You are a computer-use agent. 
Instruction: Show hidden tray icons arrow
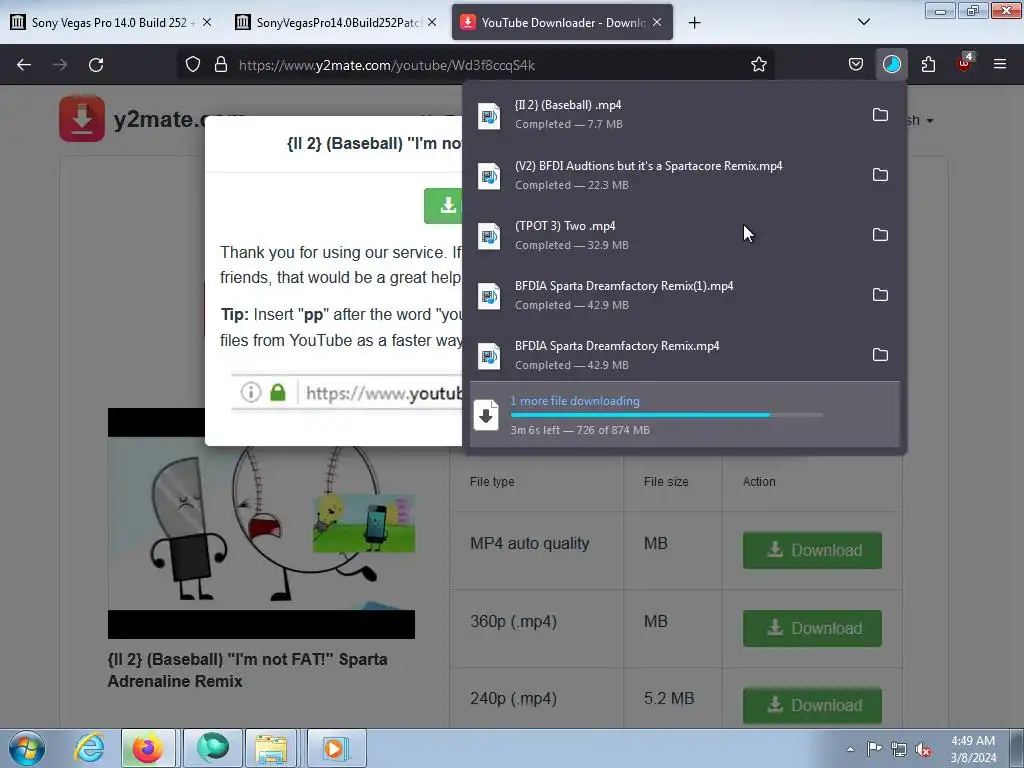click(x=850, y=749)
